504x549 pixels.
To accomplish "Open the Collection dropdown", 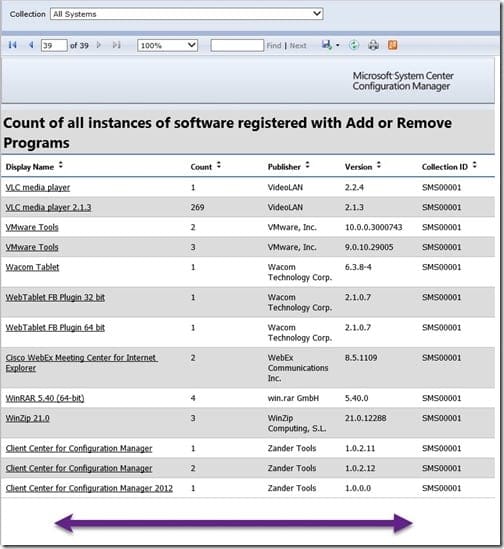I will [x=187, y=14].
